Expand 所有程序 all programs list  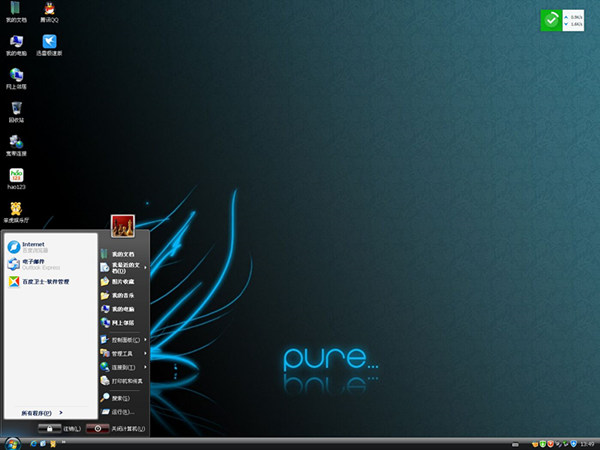tap(42, 412)
